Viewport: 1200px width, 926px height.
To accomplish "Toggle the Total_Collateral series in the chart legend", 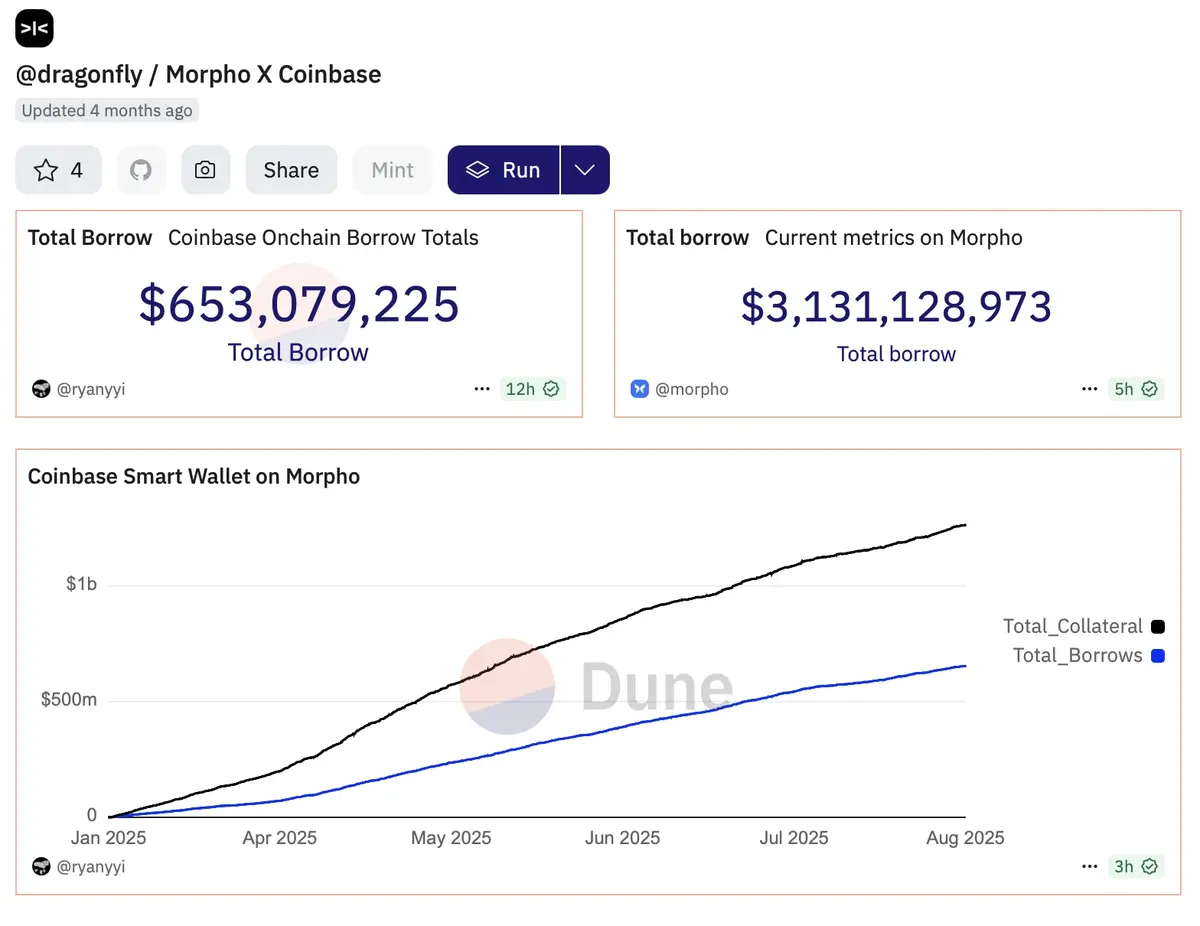I will point(1072,626).
